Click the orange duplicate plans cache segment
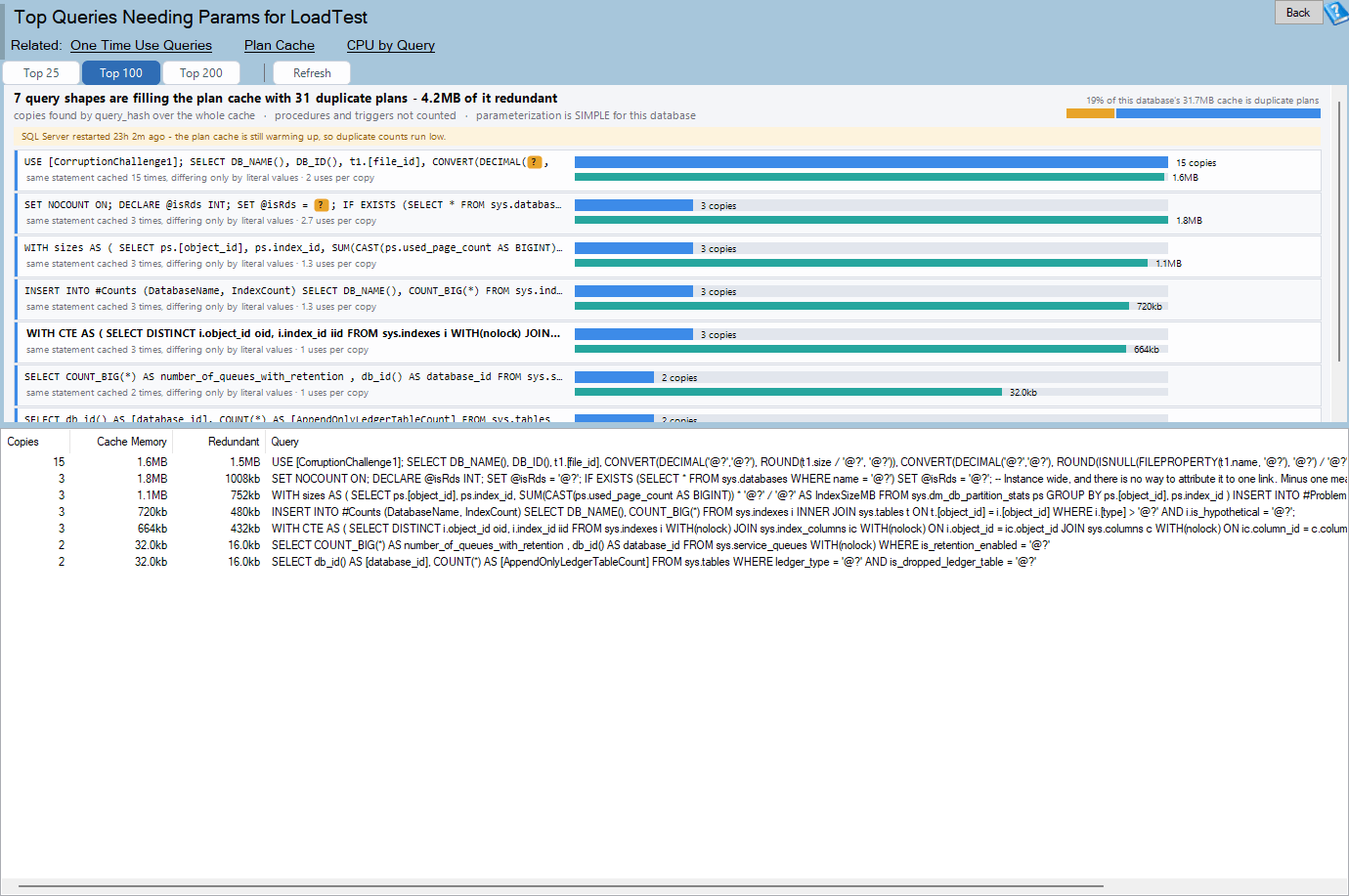The height and width of the screenshot is (896, 1349). 1090,113
